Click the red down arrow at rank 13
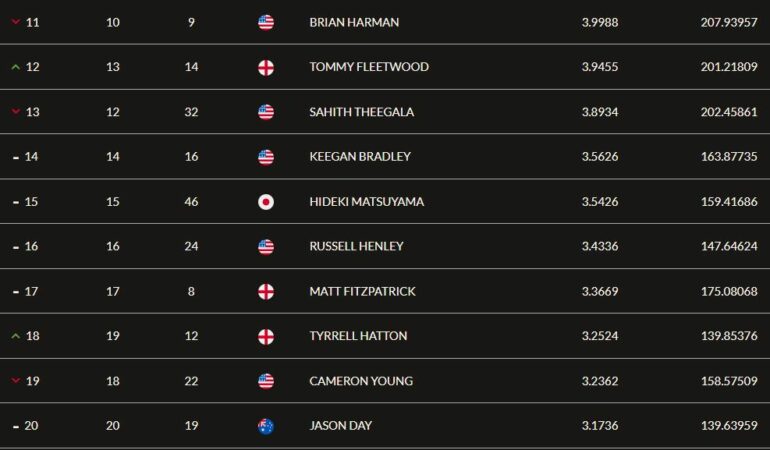The image size is (770, 450). pos(16,112)
